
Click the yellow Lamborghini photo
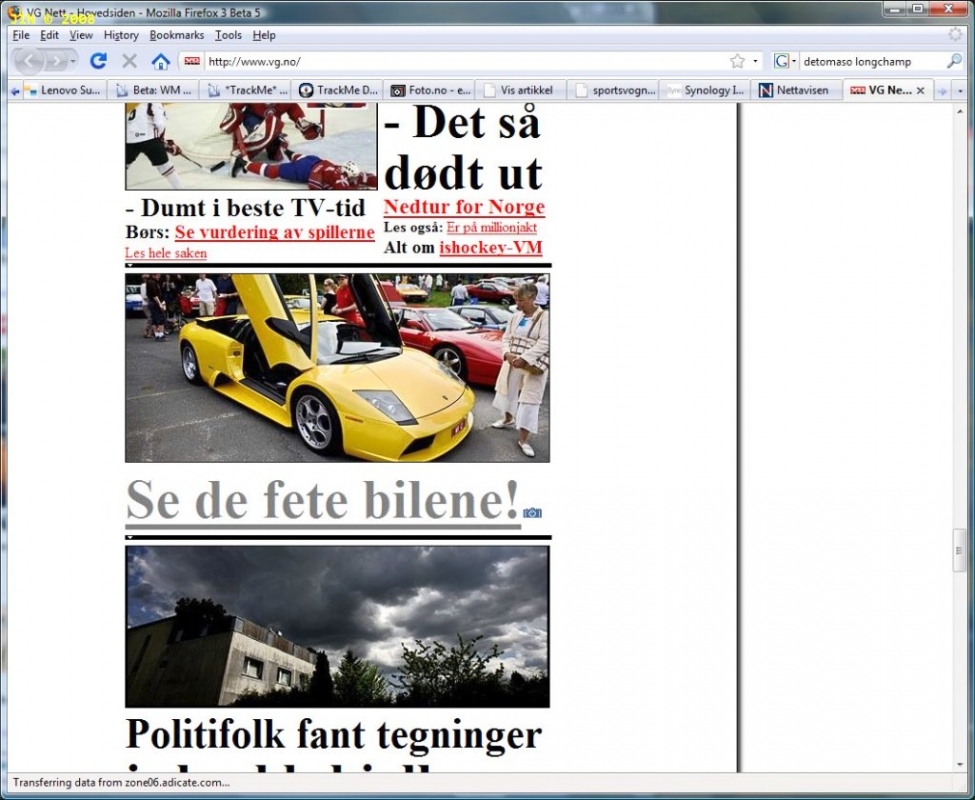pos(337,368)
